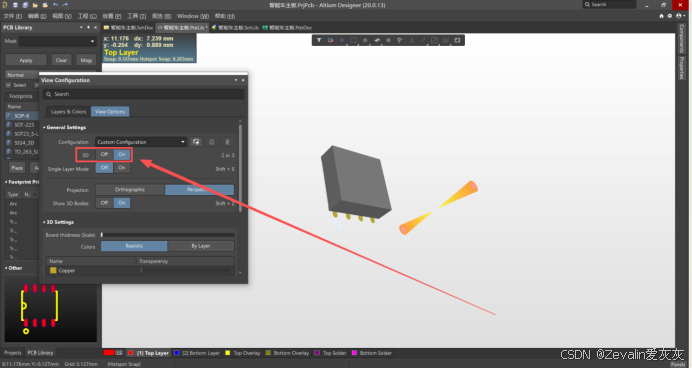Switch to Layers & Colors tab

(x=68, y=112)
